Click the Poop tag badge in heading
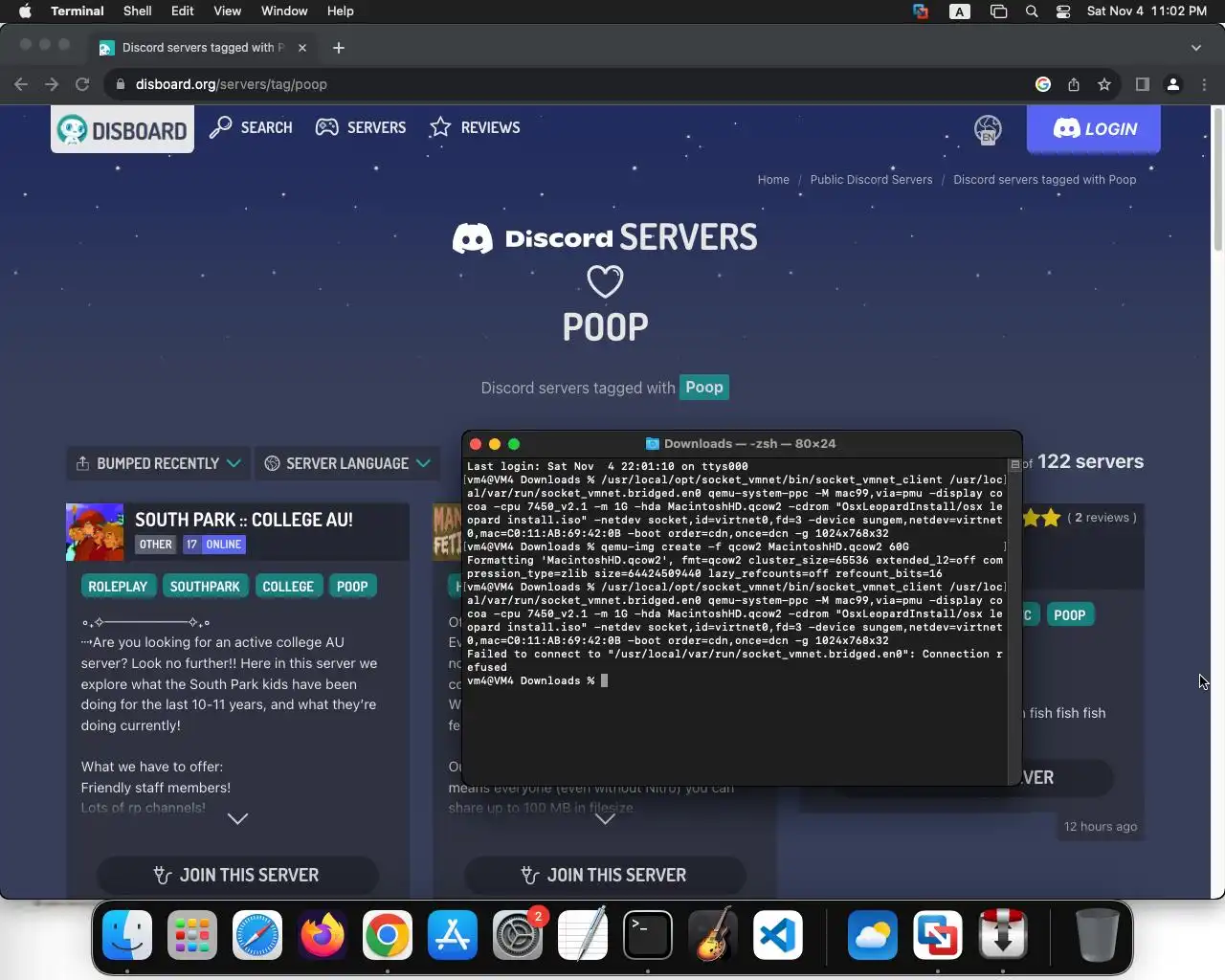1225x980 pixels. pos(704,388)
